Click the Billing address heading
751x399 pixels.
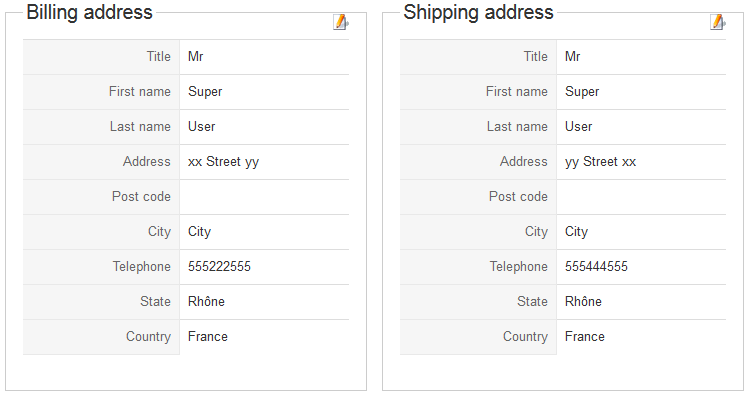coord(90,12)
